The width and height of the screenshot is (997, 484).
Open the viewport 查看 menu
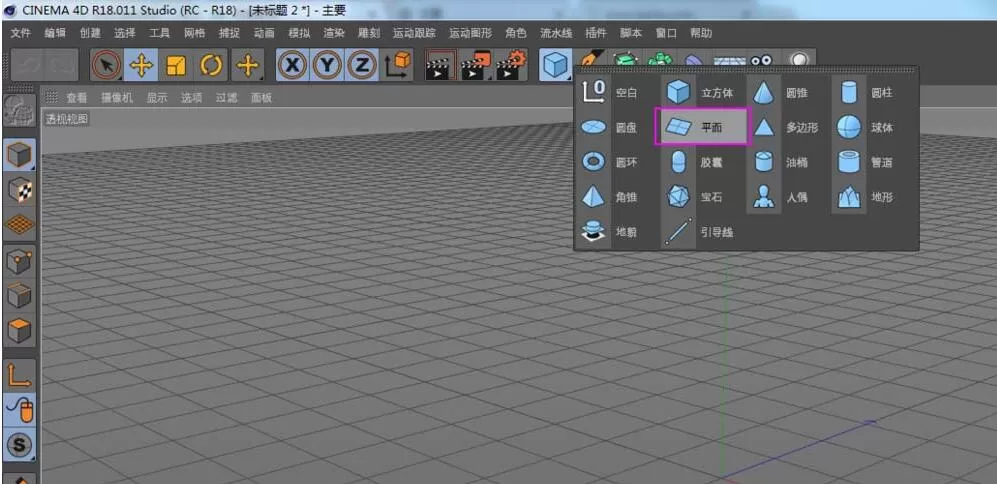click(x=77, y=98)
